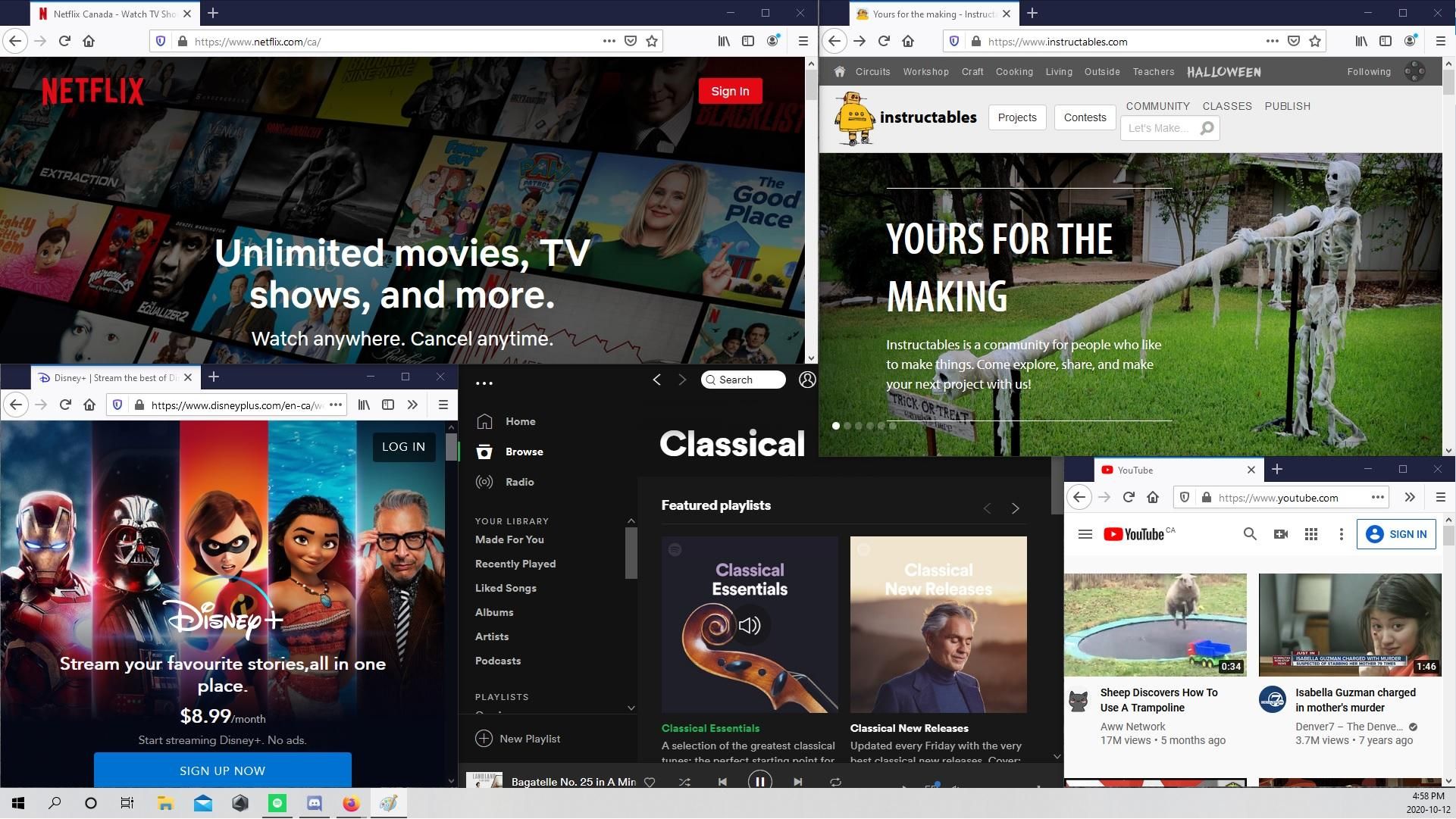Viewport: 1456px width, 819px height.
Task: Pause the playing Spotify track
Action: pyautogui.click(x=759, y=781)
